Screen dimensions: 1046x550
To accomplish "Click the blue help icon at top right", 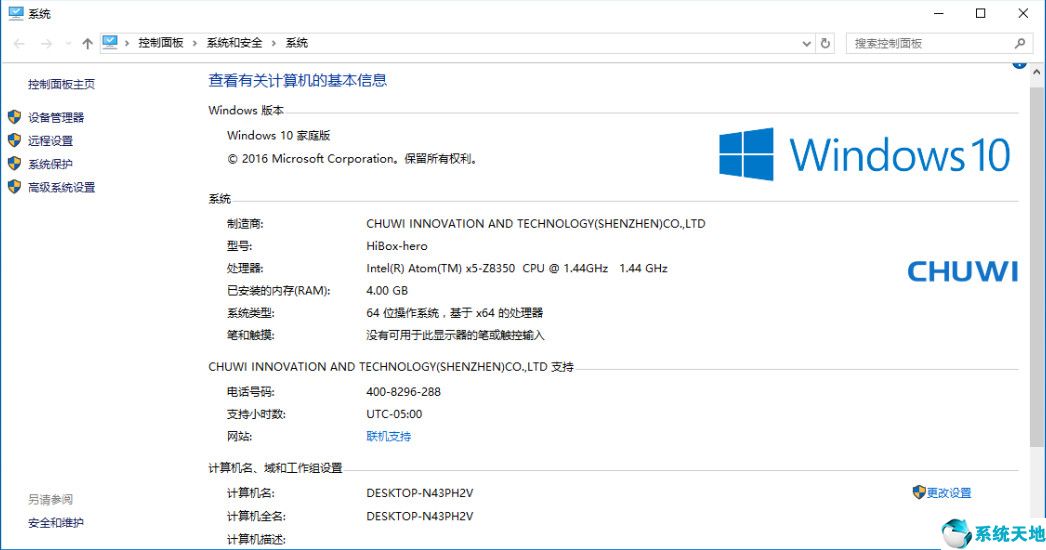I will (1019, 64).
